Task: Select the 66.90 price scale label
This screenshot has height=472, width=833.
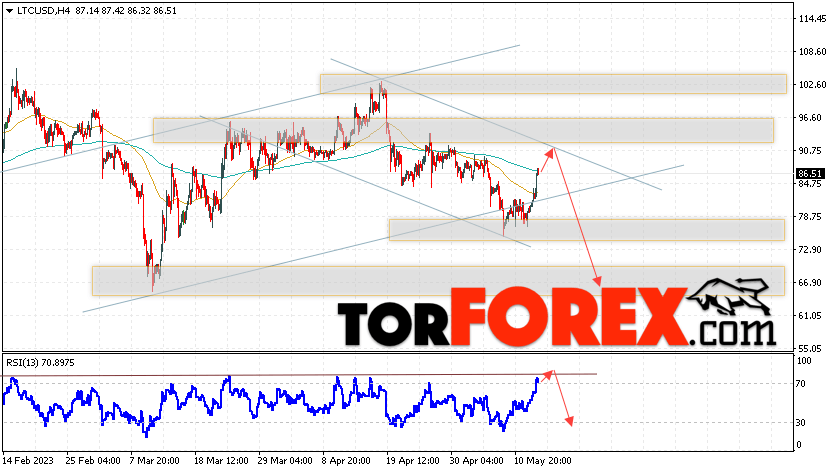Action: [x=812, y=283]
